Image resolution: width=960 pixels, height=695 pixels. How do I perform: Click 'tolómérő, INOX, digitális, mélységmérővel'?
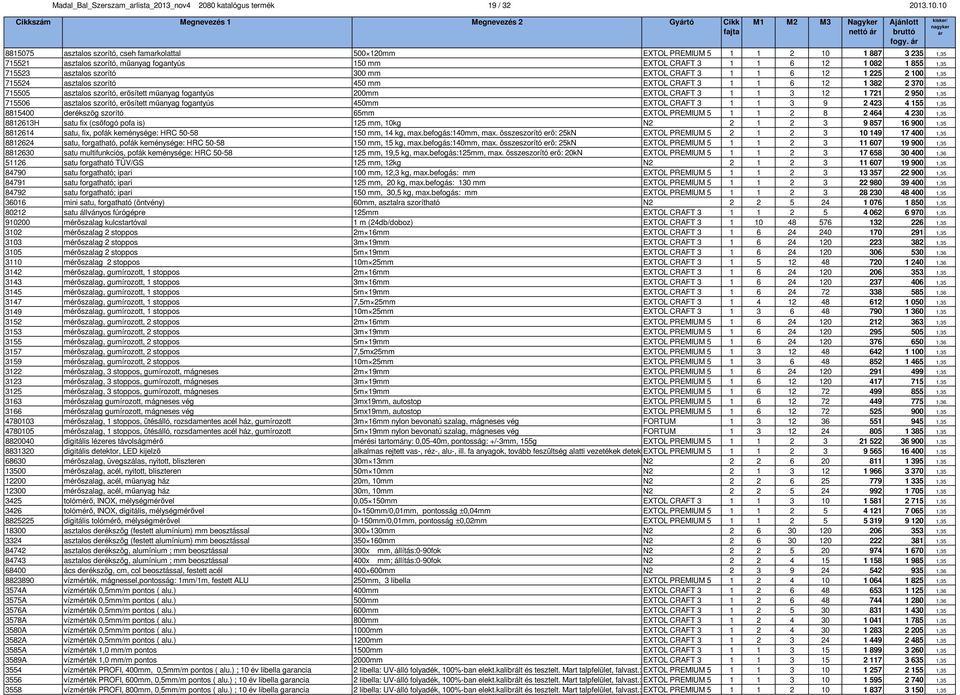[134, 511]
